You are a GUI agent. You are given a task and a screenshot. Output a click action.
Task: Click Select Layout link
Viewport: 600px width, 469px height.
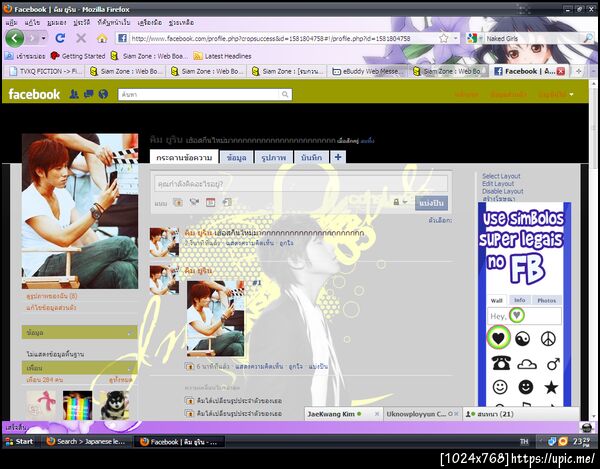pos(501,176)
